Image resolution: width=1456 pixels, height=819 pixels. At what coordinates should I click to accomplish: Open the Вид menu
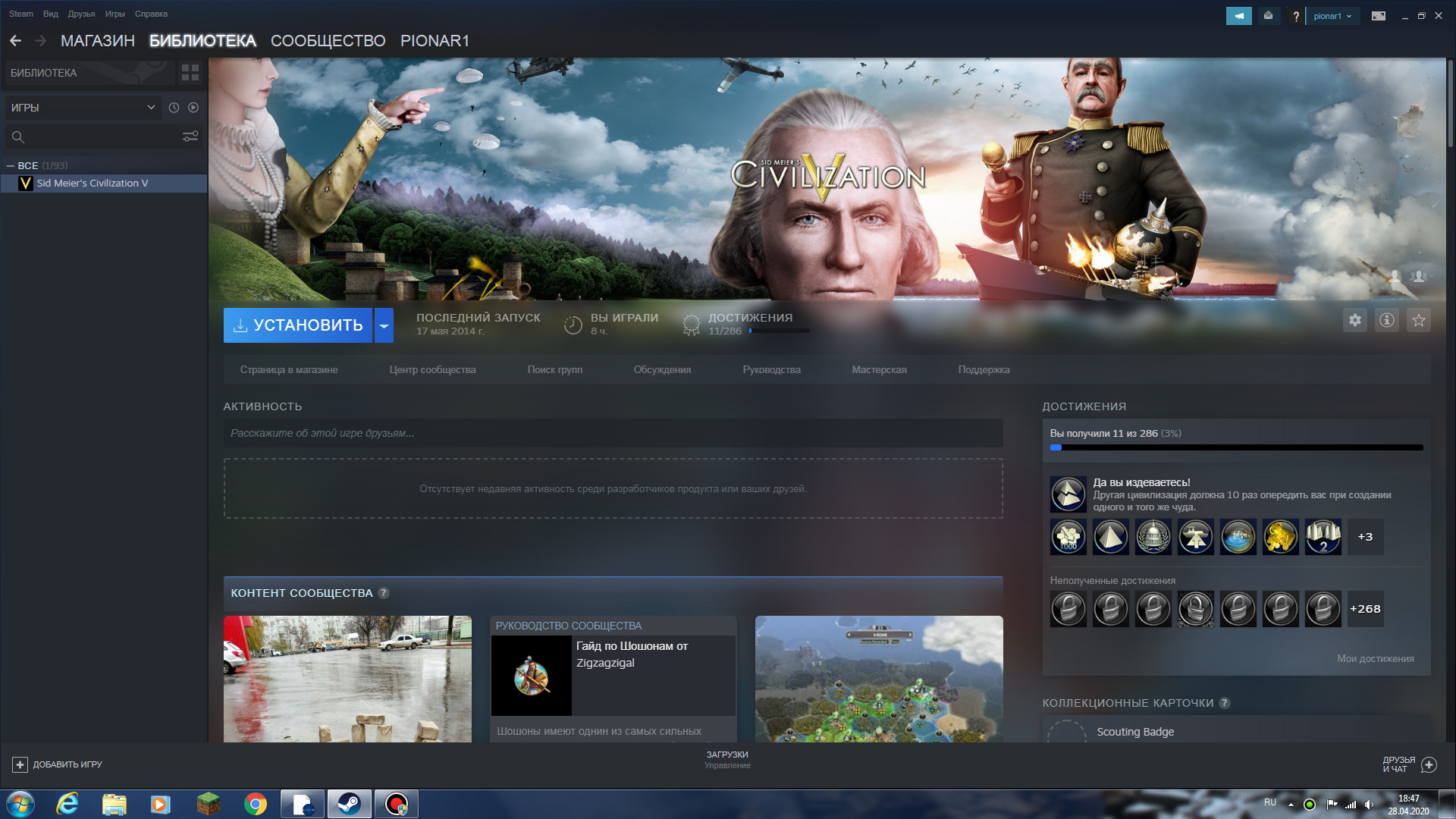click(51, 14)
